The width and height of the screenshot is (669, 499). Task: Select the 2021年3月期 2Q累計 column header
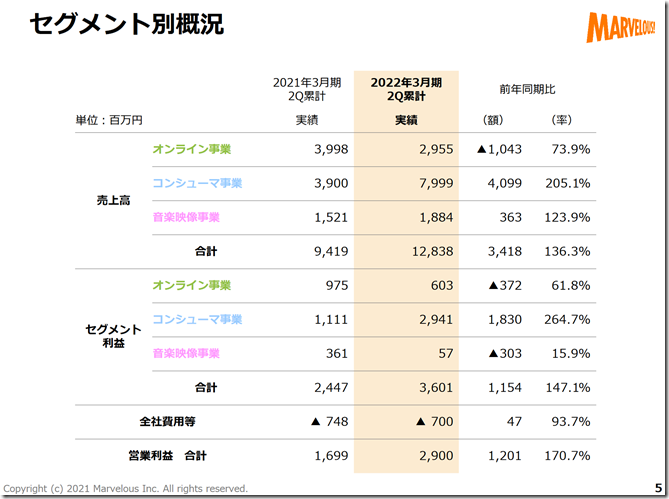point(307,89)
